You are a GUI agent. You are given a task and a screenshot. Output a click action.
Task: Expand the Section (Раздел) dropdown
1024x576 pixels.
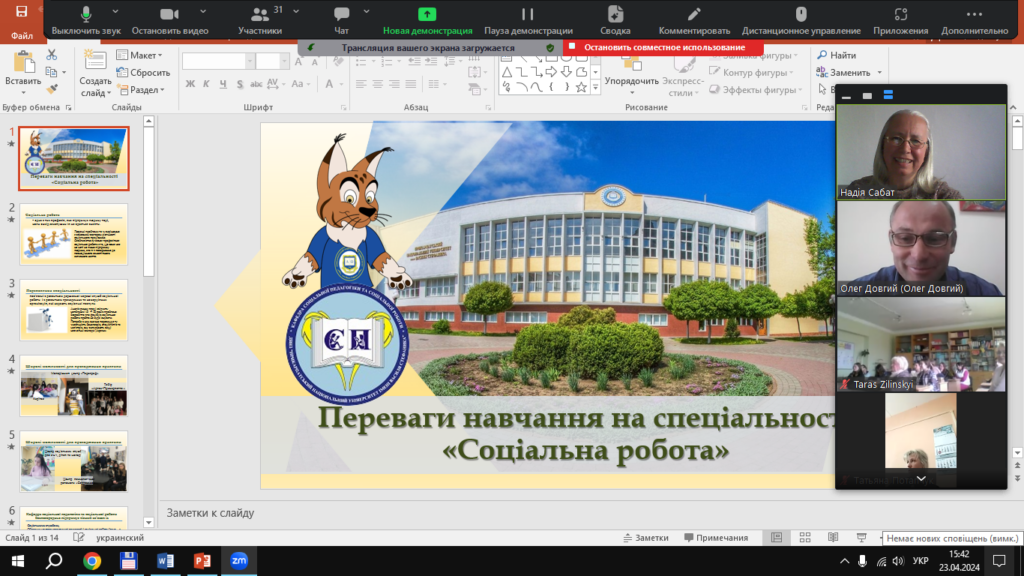coord(144,89)
